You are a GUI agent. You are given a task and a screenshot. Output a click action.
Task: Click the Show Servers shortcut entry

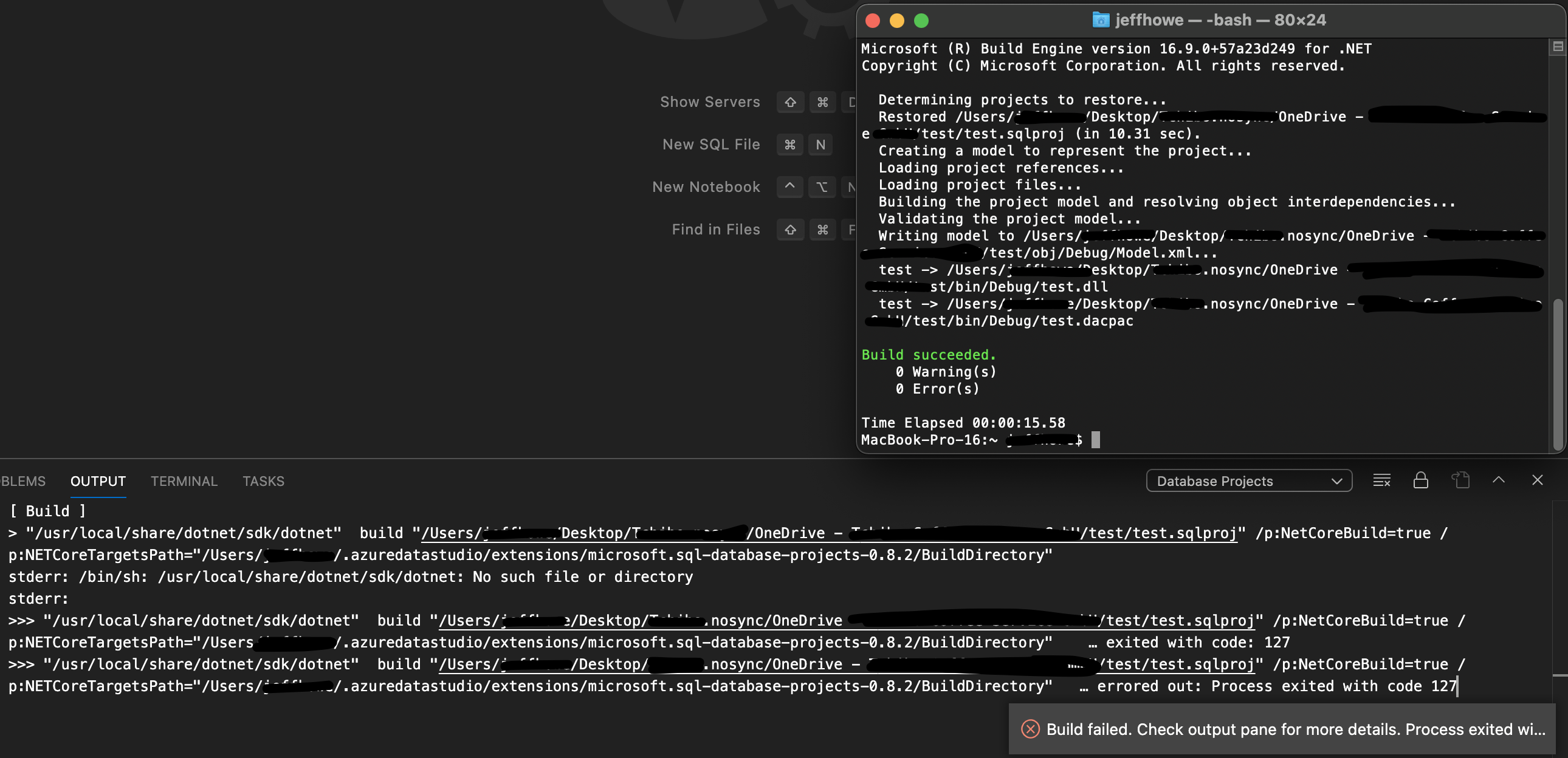coord(710,101)
